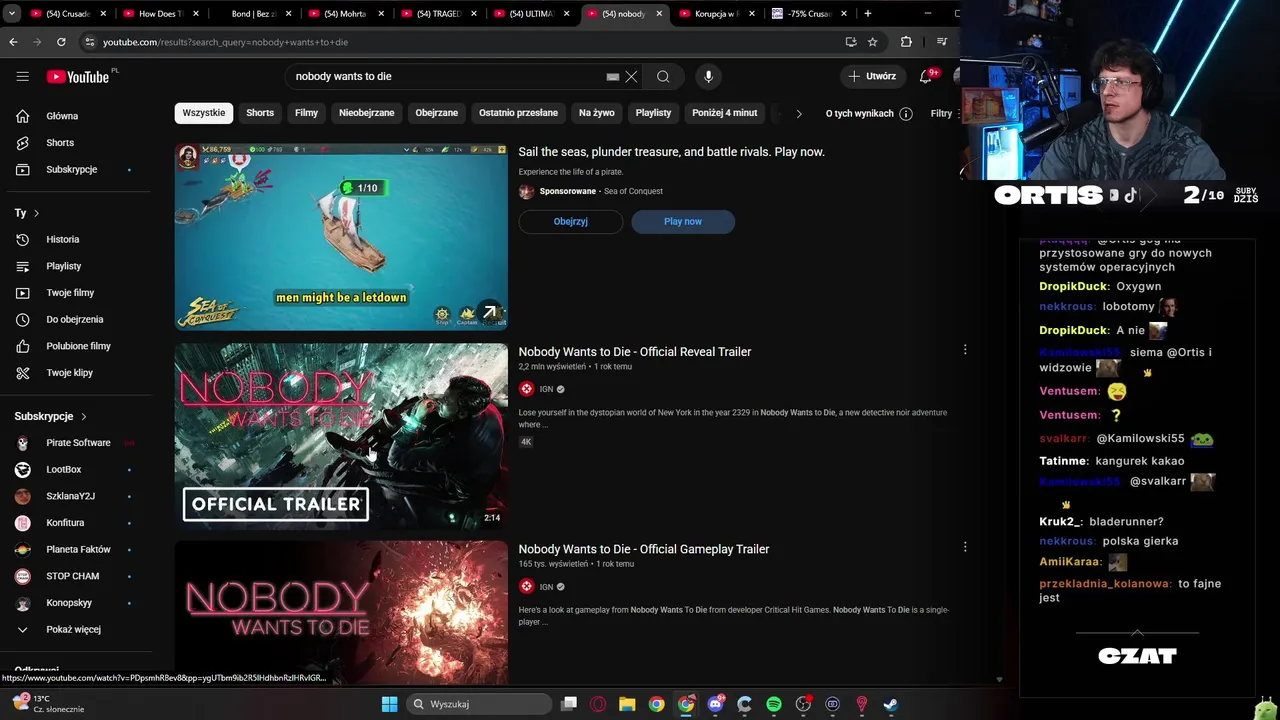The height and width of the screenshot is (720, 1280).
Task: Open the Planeta Faktów subscription
Action: point(76,550)
